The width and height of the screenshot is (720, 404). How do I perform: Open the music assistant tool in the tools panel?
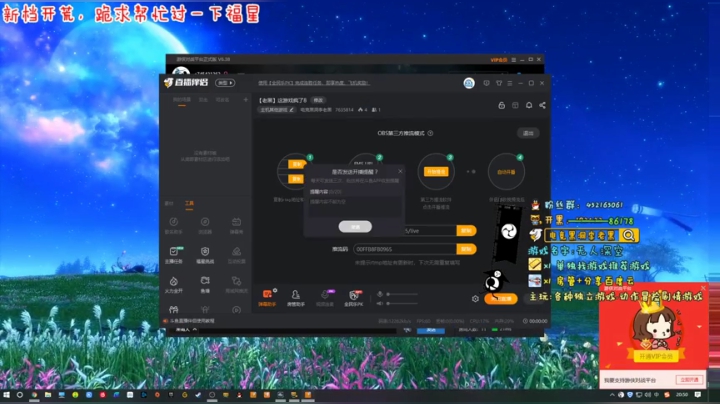click(174, 225)
